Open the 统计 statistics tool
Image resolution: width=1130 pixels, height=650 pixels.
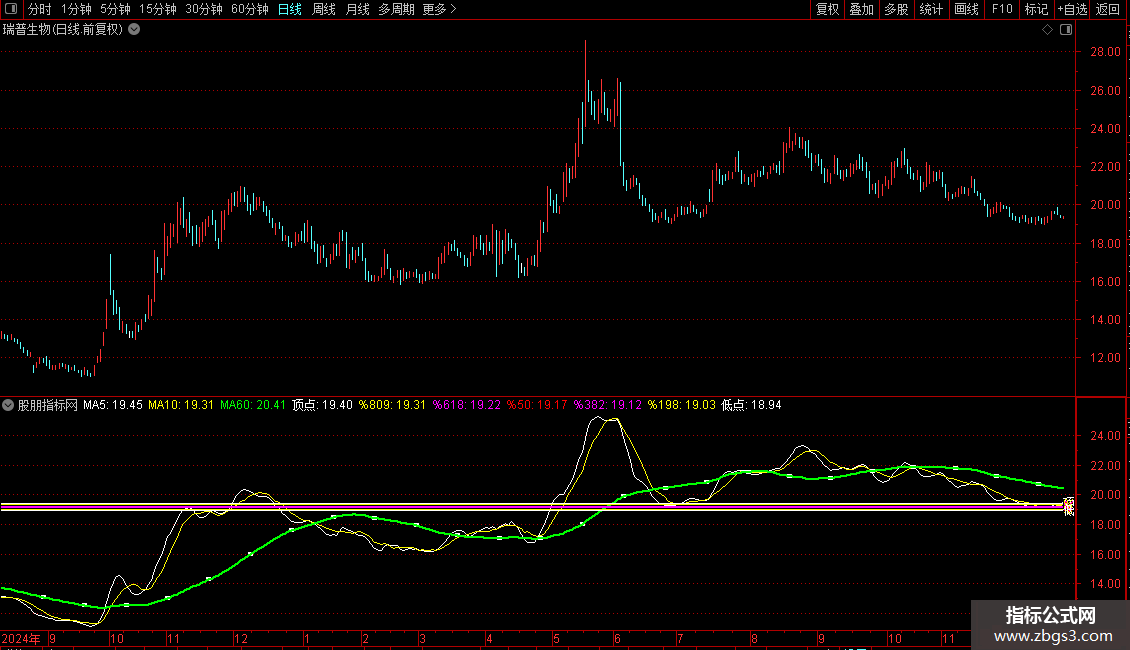point(931,9)
